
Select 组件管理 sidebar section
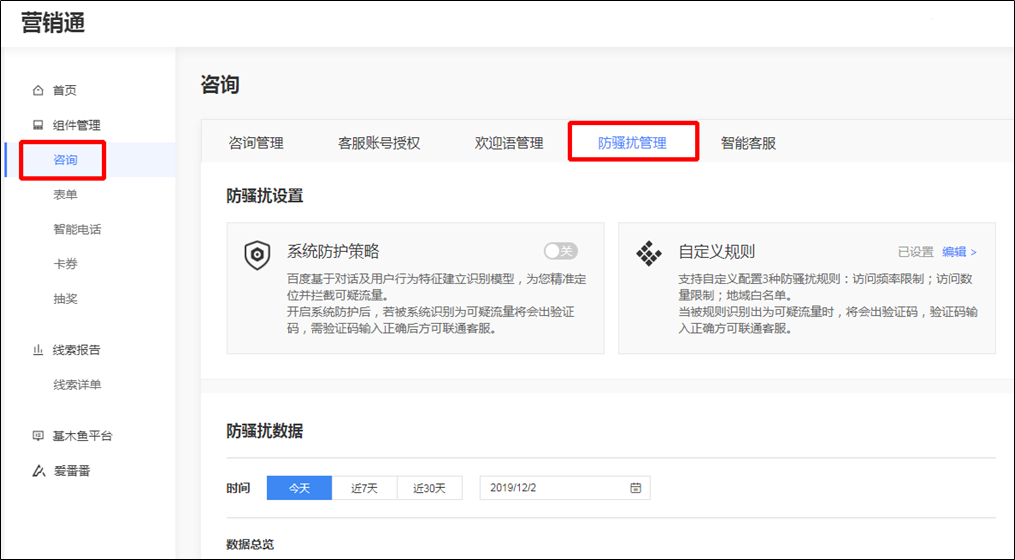pyautogui.click(x=76, y=125)
